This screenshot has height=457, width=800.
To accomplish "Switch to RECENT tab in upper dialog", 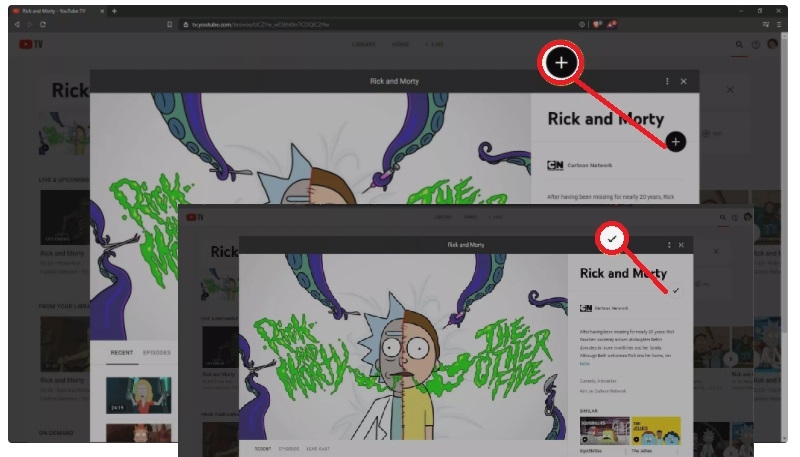I will 122,353.
